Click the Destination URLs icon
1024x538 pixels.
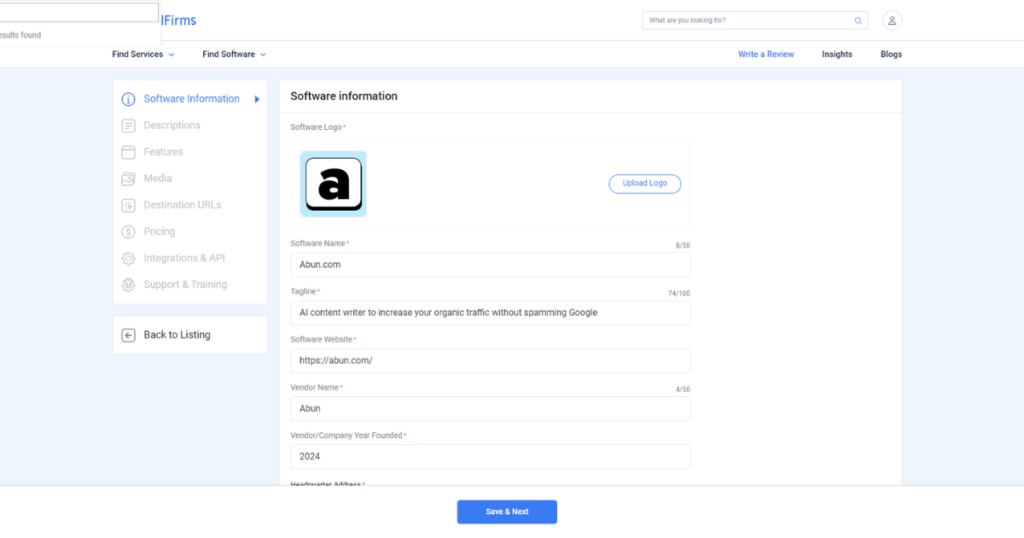128,206
